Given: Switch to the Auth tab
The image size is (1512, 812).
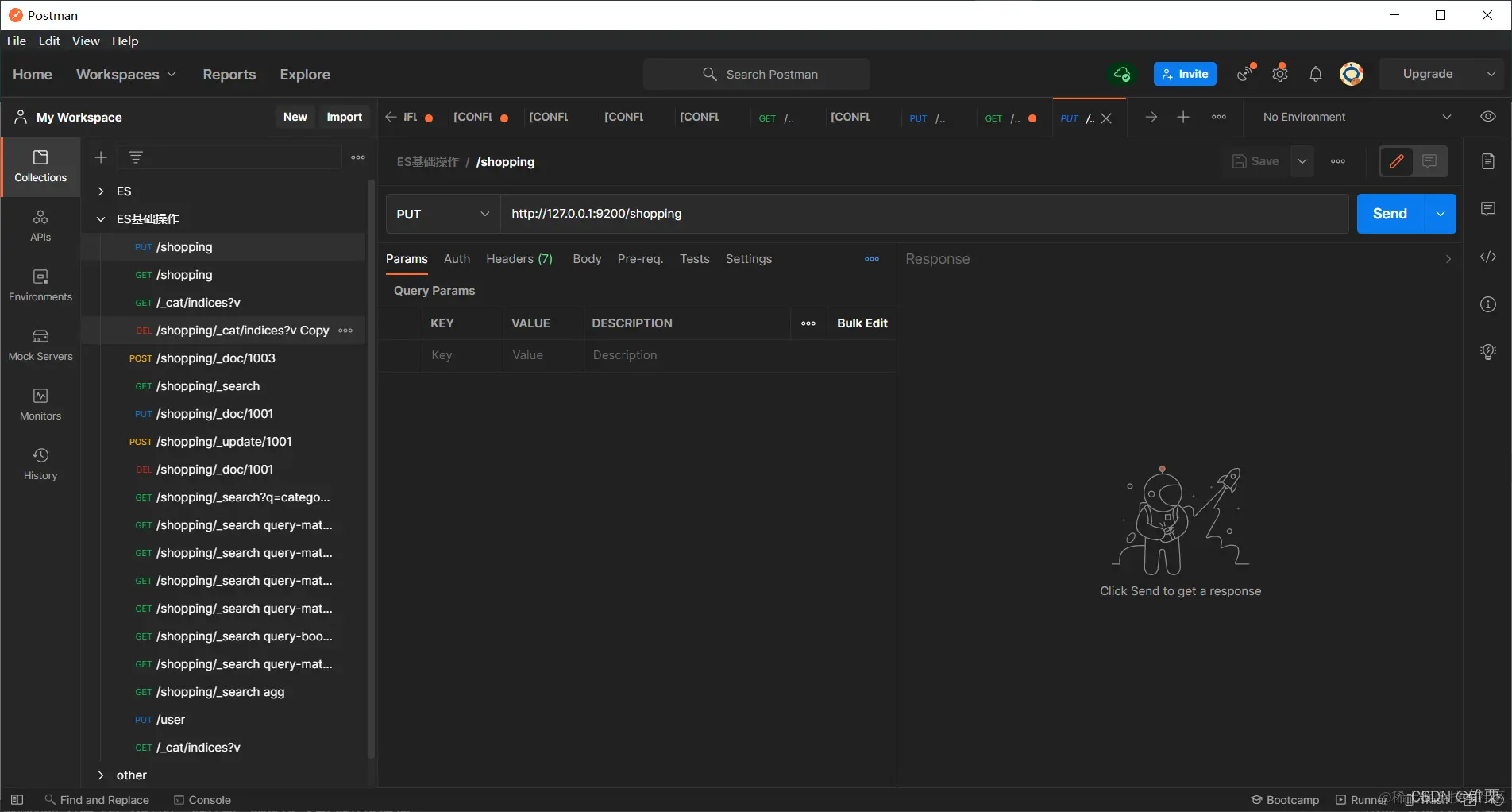Looking at the screenshot, I should click(x=457, y=259).
